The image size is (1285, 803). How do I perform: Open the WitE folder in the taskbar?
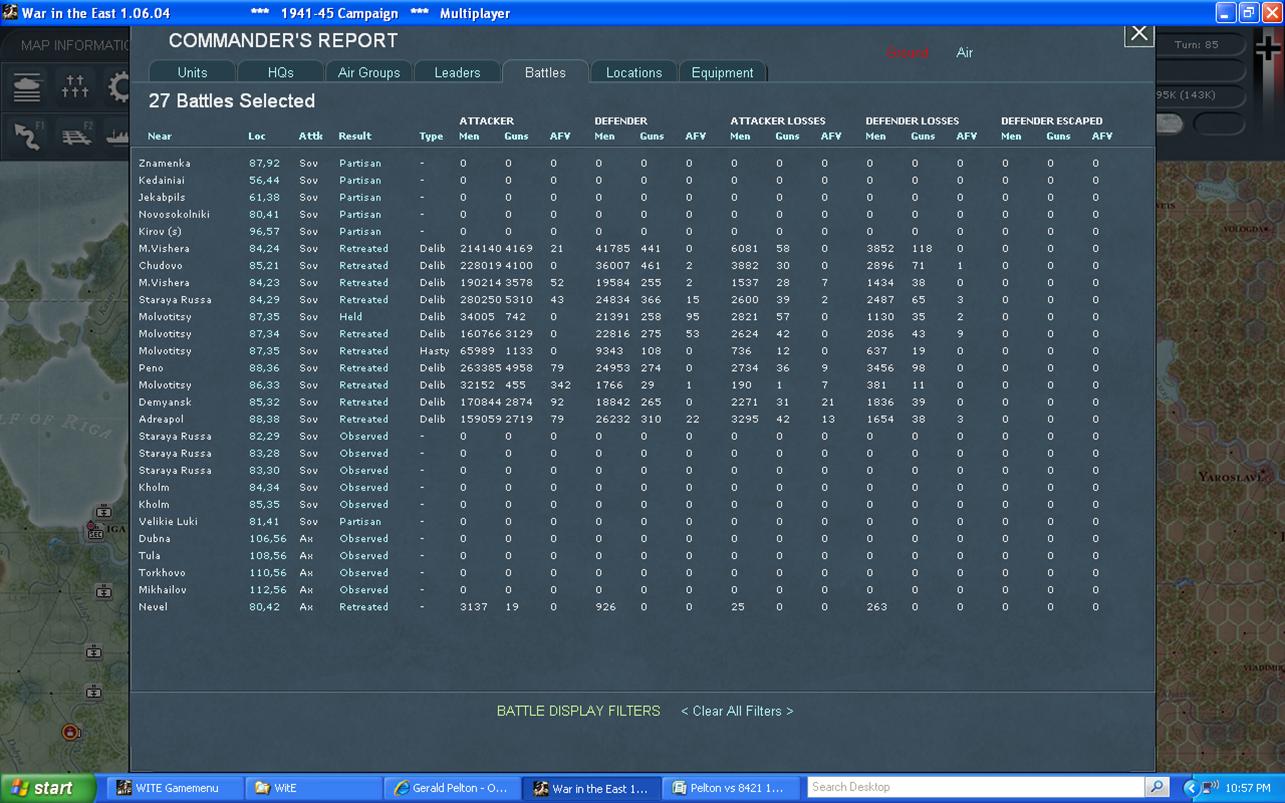313,788
